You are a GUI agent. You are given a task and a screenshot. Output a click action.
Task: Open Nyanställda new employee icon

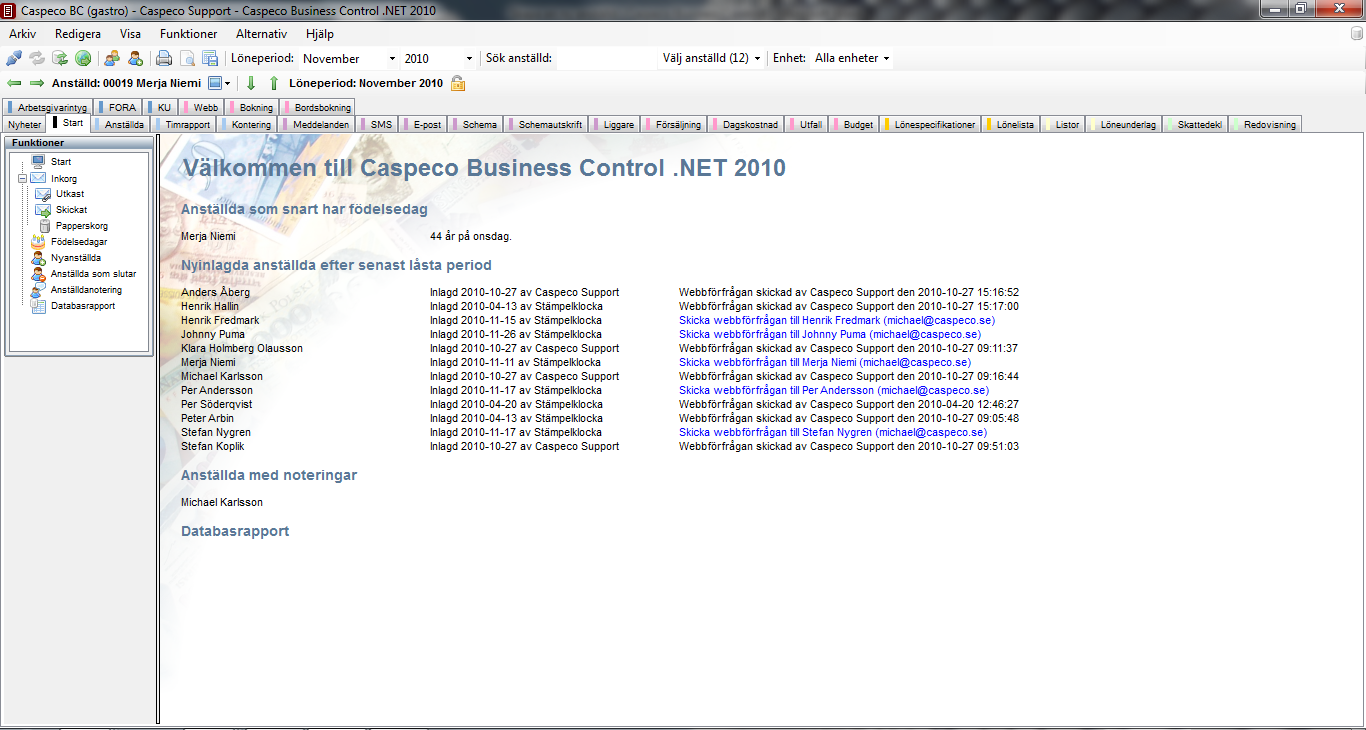pos(38,258)
